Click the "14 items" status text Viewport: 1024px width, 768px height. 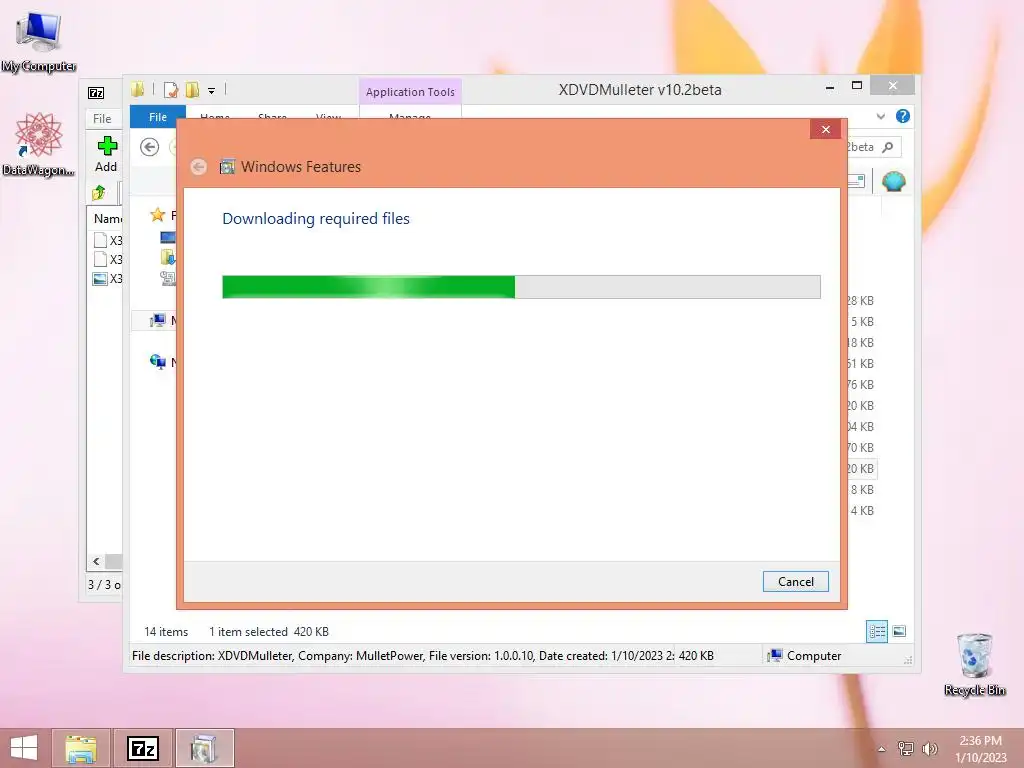(x=166, y=632)
